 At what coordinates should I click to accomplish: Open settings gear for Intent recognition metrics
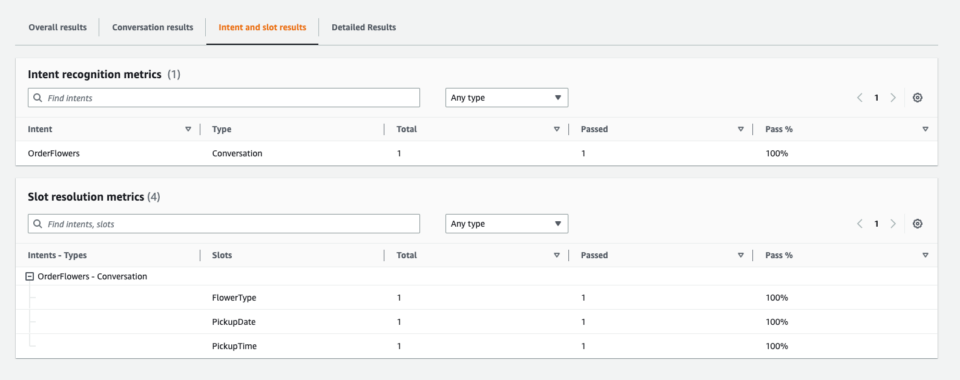(917, 98)
